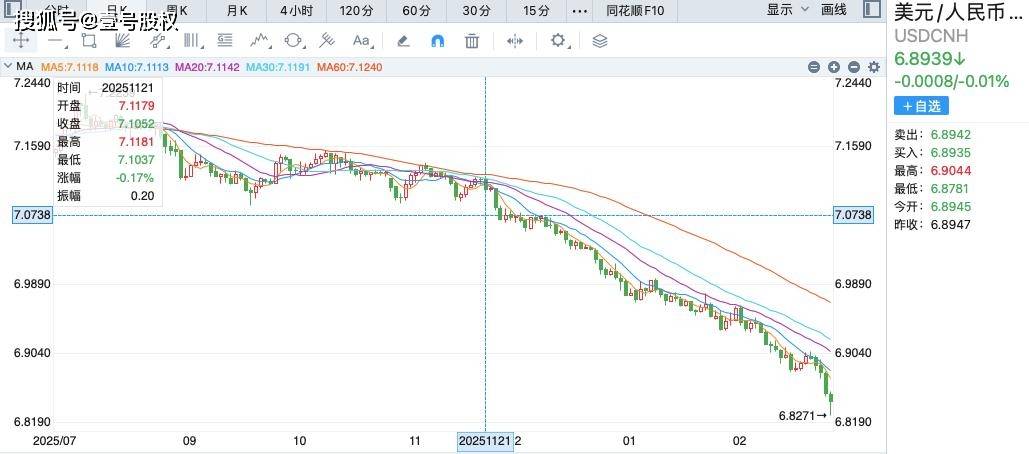Expand more timeframes with the ellipsis
Image resolution: width=1029 pixels, height=454 pixels.
tap(579, 10)
